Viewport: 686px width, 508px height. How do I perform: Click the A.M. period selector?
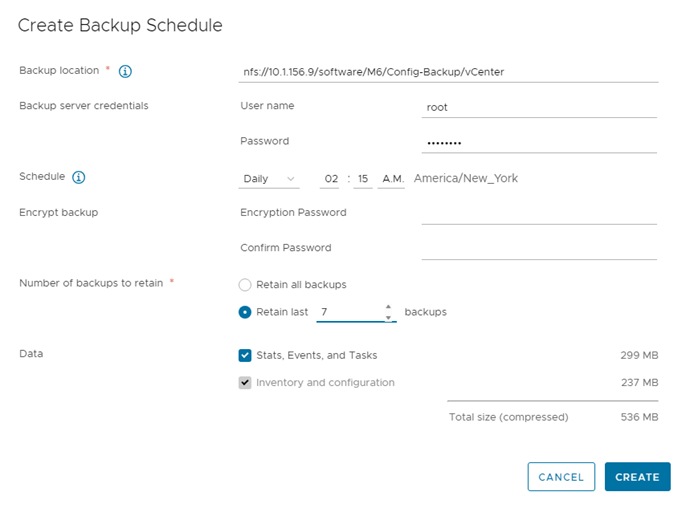392,179
